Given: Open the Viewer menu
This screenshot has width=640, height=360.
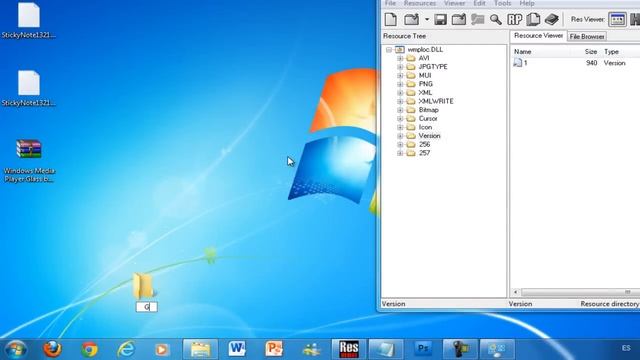Looking at the screenshot, I should coord(454,3).
